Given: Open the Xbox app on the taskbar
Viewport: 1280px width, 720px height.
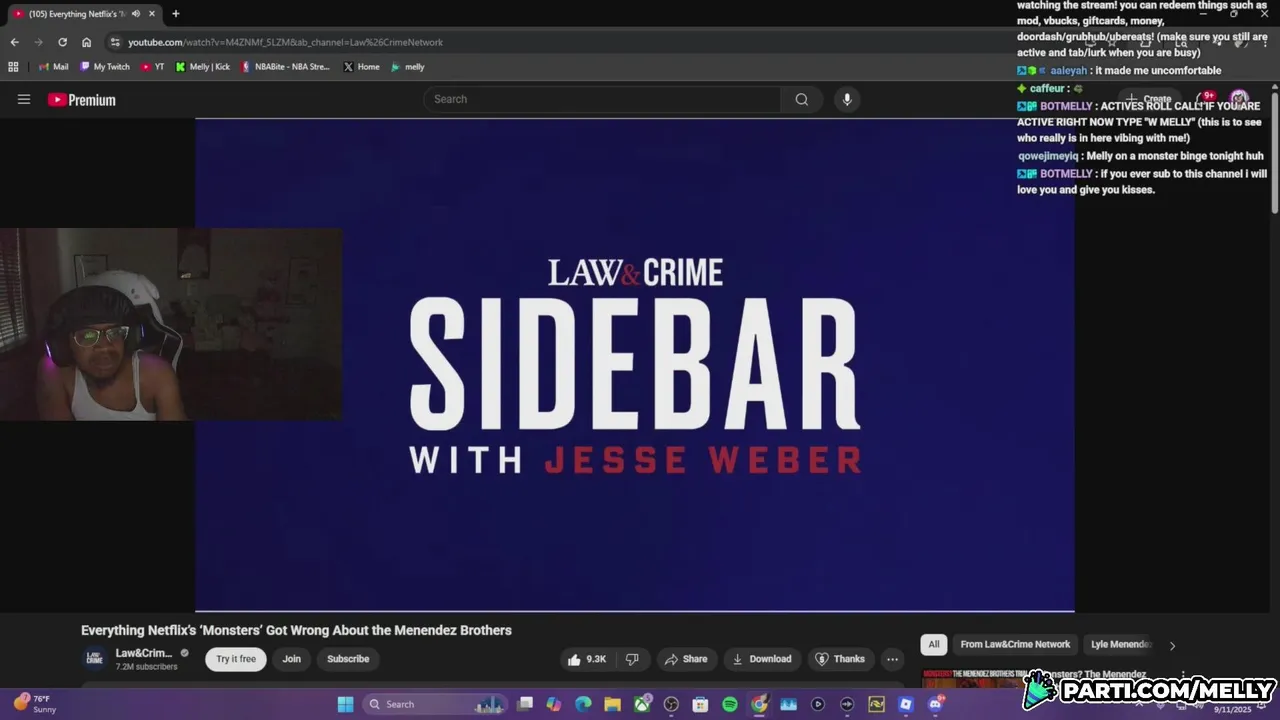Looking at the screenshot, I should (642, 704).
